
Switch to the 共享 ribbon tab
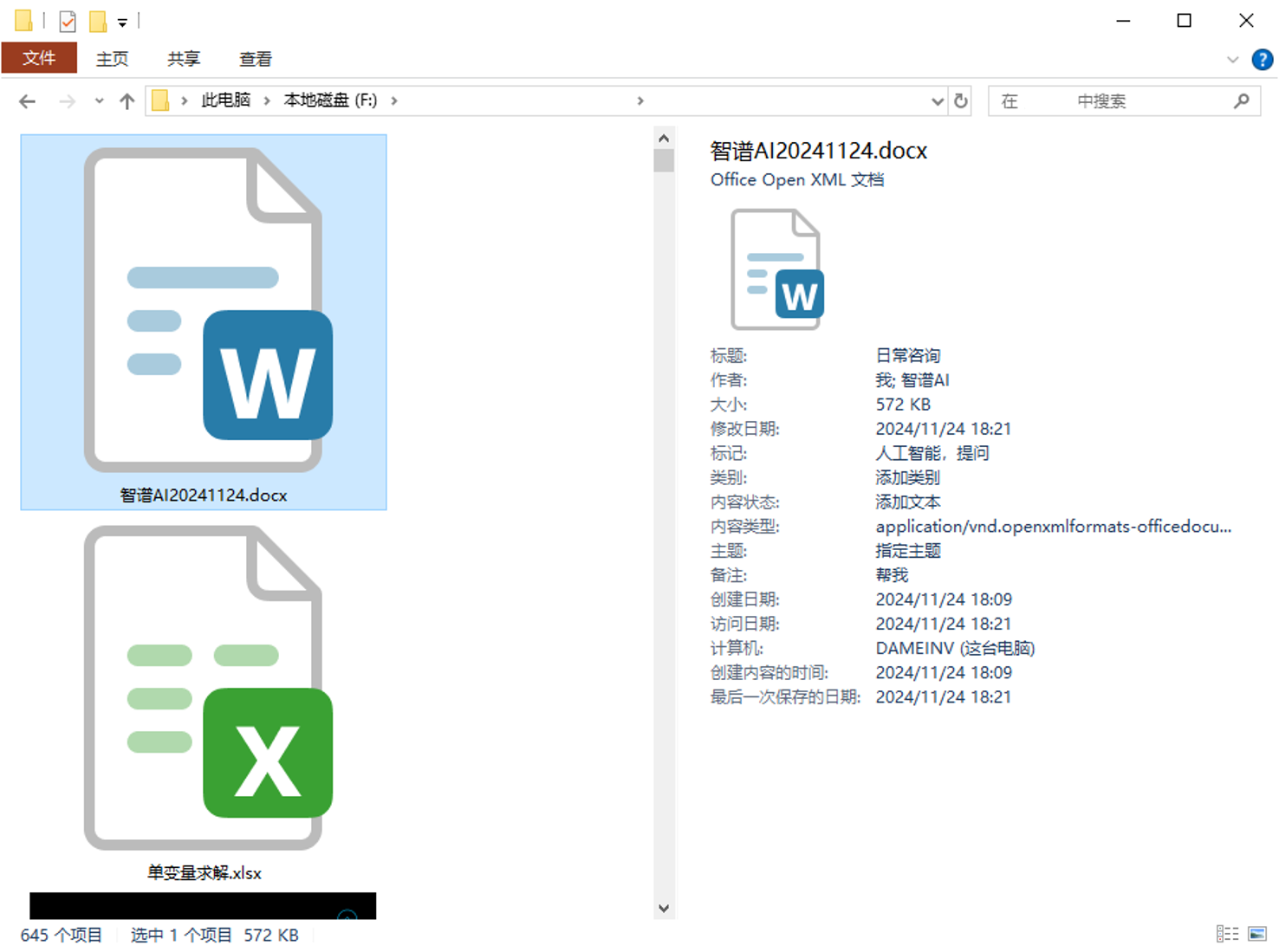point(184,59)
